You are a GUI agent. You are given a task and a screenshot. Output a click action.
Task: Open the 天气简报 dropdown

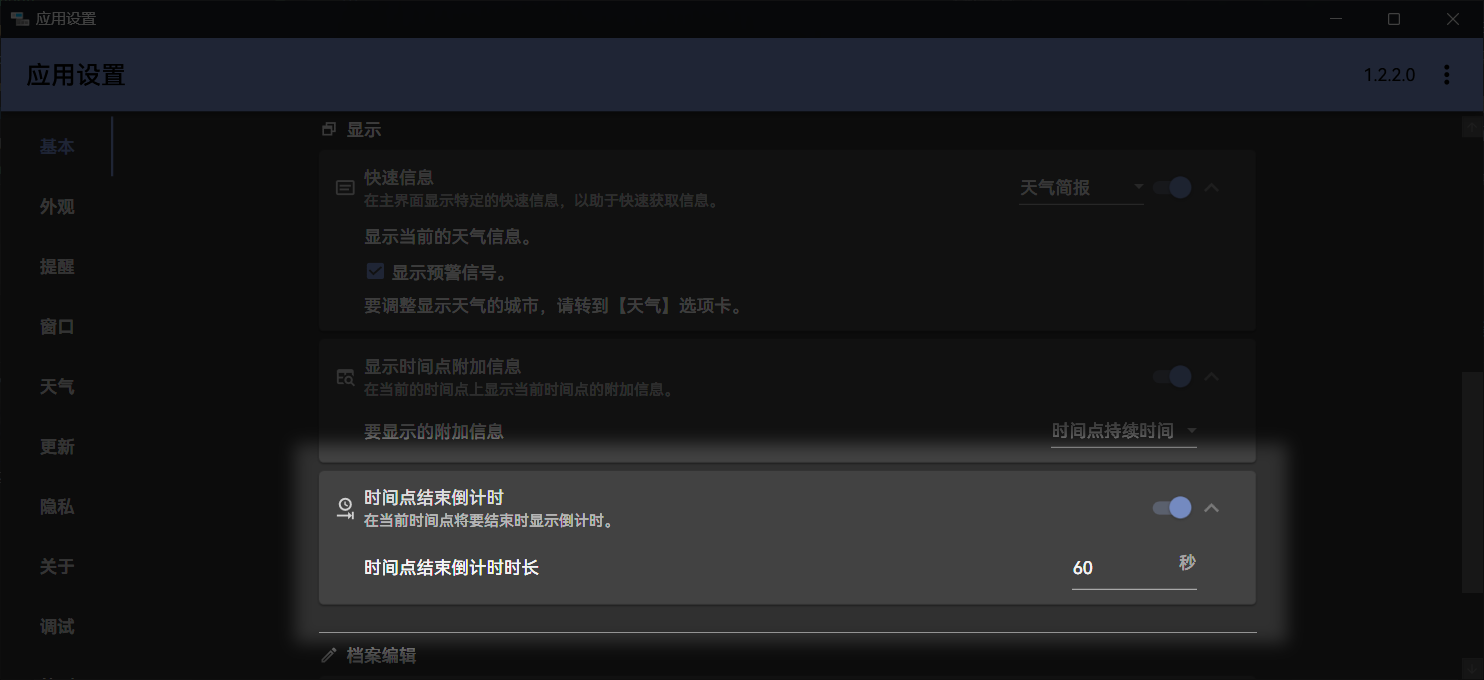tap(1080, 187)
